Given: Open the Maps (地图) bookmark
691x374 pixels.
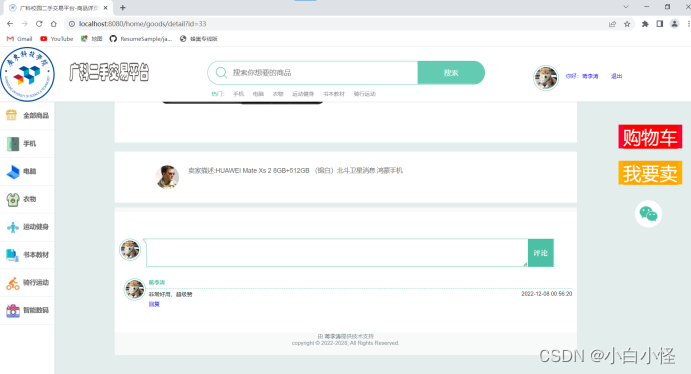Looking at the screenshot, I should tap(92, 39).
